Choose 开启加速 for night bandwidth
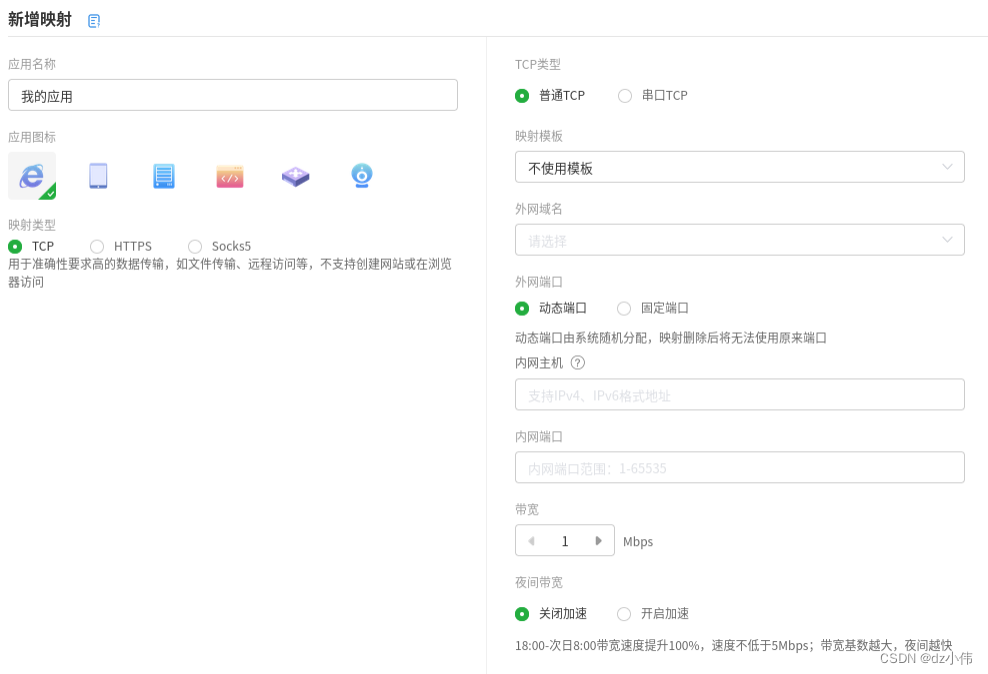The image size is (988, 674). point(624,614)
